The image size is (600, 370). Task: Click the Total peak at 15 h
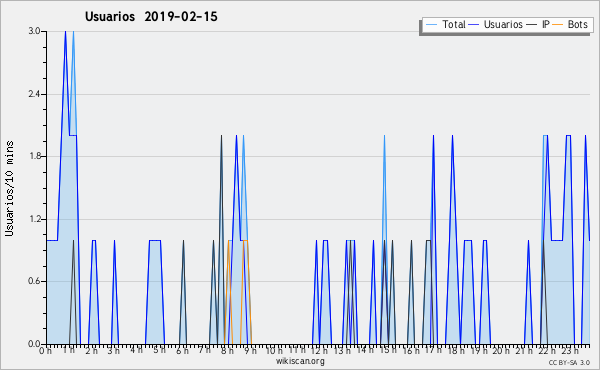pos(384,136)
